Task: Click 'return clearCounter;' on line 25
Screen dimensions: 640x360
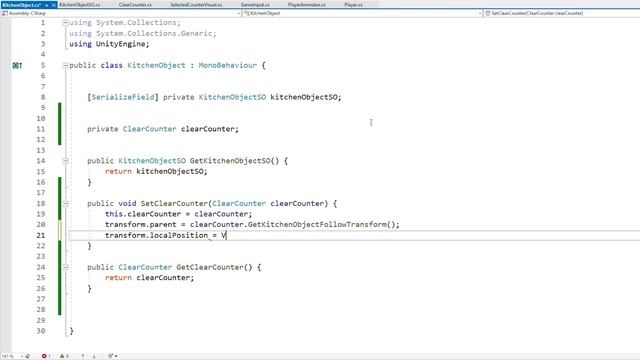Action: 149,278
